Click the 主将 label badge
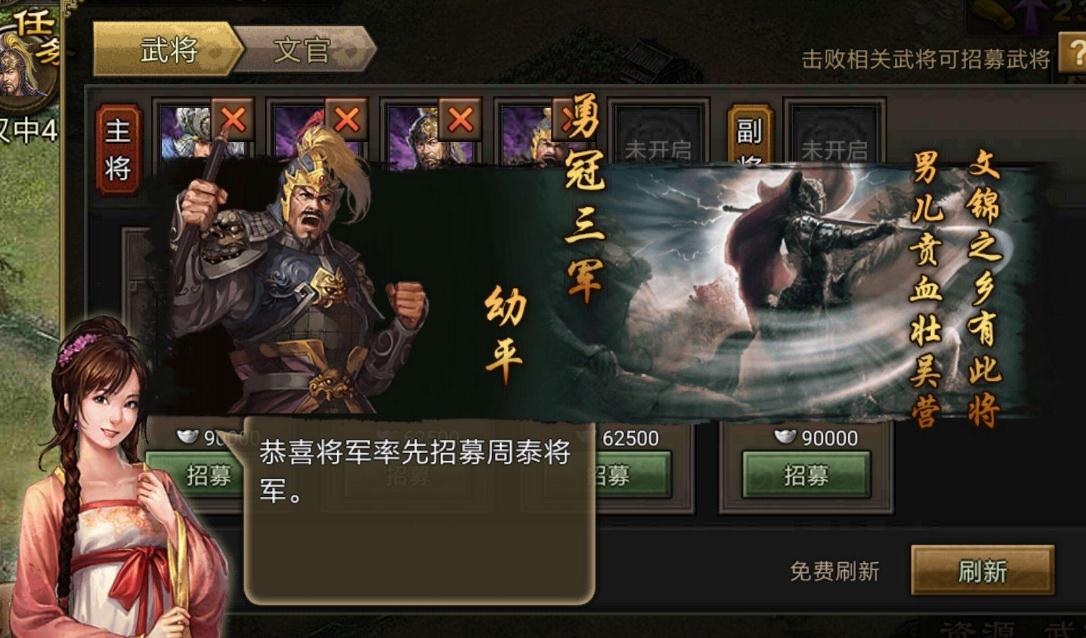This screenshot has height=638, width=1086. (x=118, y=149)
